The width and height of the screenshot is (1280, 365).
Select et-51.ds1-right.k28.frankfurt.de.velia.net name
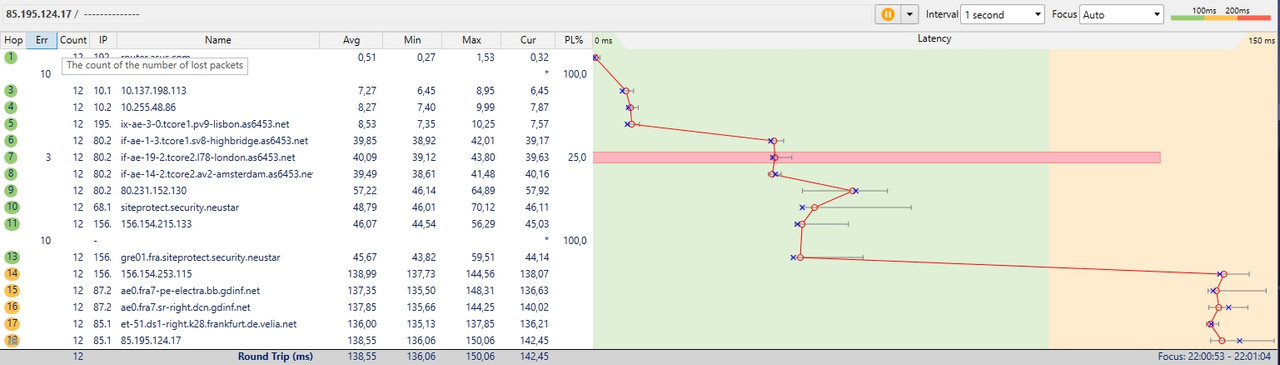208,324
